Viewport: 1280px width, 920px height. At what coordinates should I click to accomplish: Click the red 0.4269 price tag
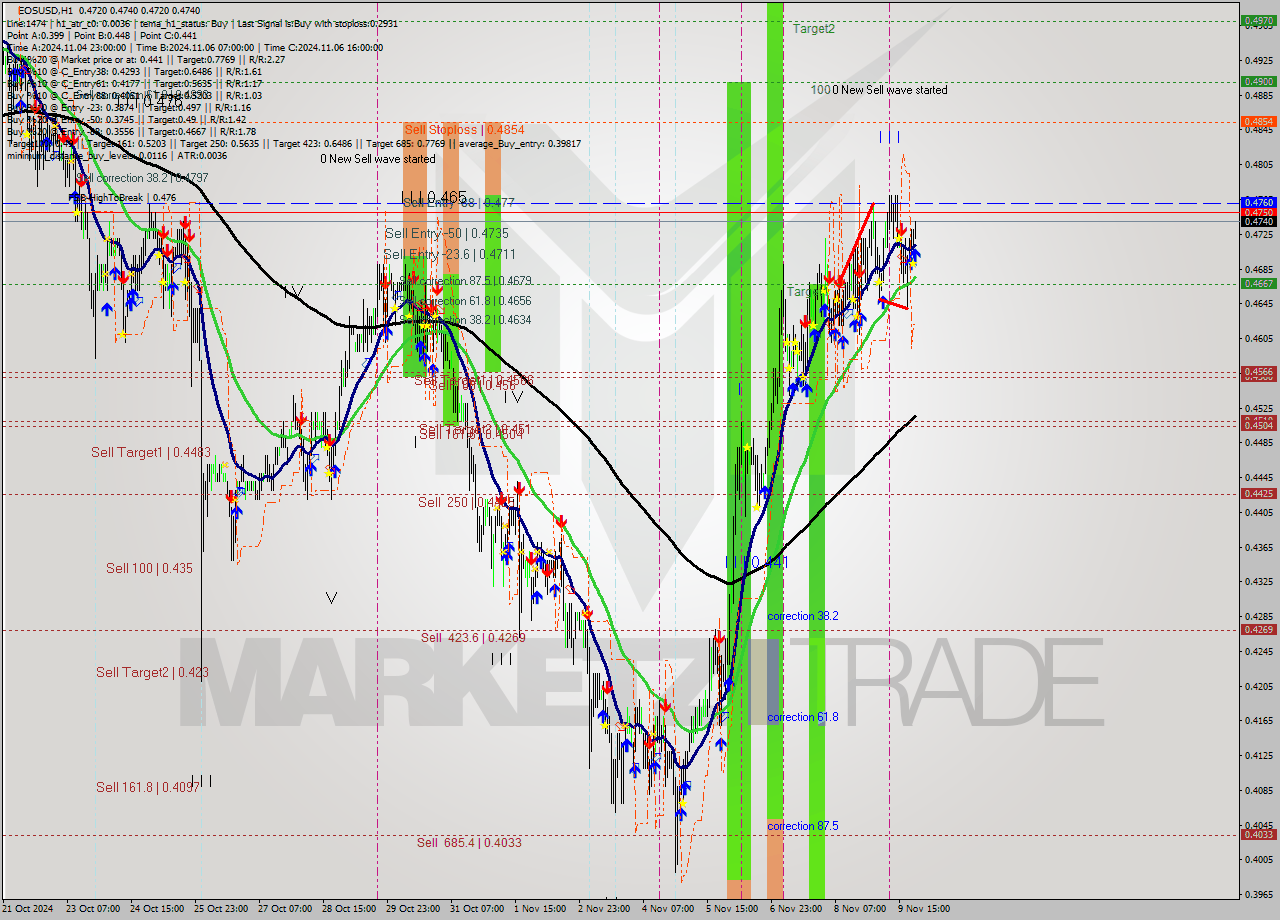coord(1257,629)
